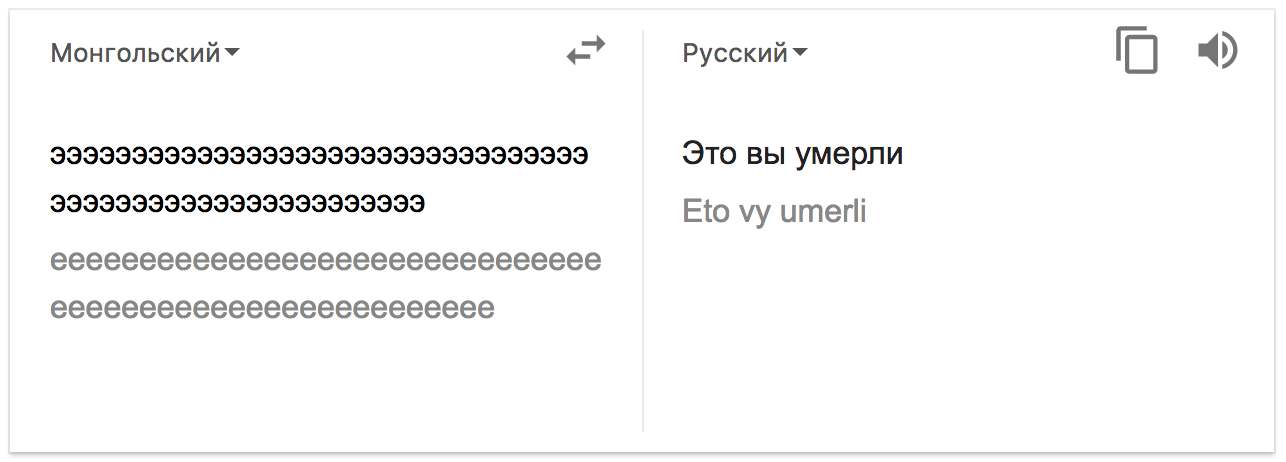Image resolution: width=1286 pixels, height=462 pixels.
Task: Click the first line of Mongolian source text
Action: pos(319,156)
